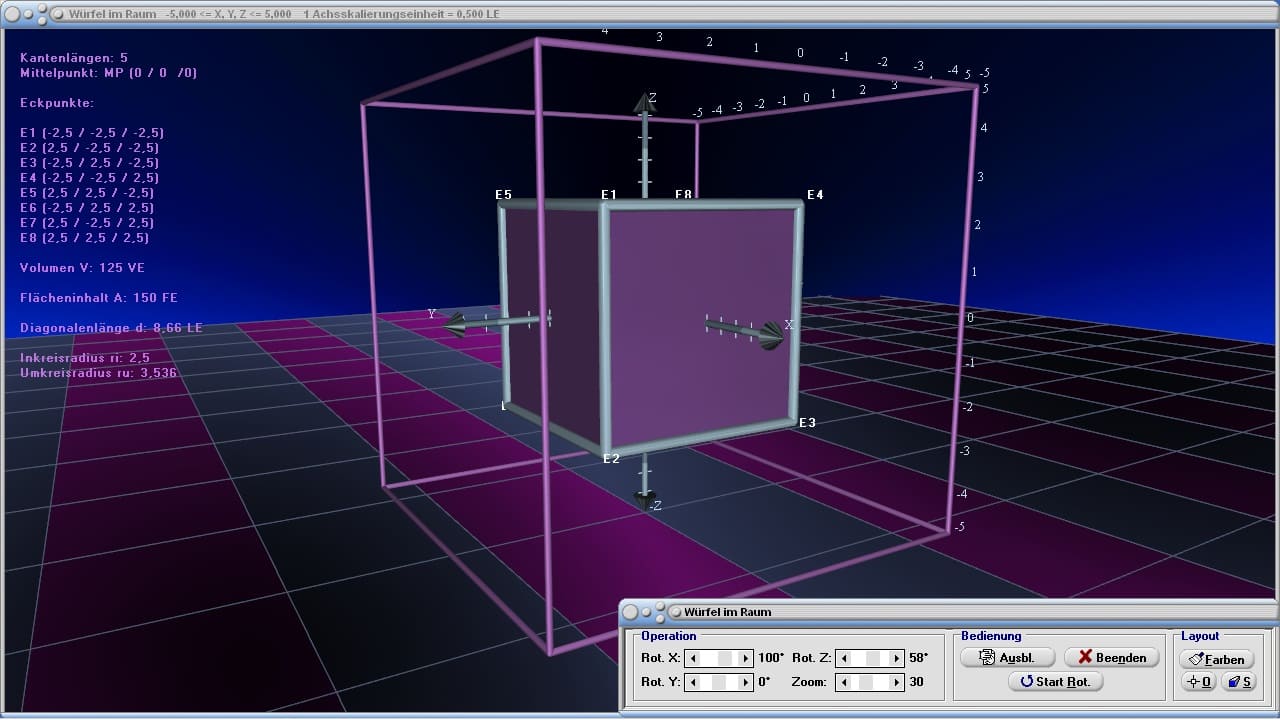Click the Y axis arrowhead
Screen dimensions: 1280x720
[456, 324]
